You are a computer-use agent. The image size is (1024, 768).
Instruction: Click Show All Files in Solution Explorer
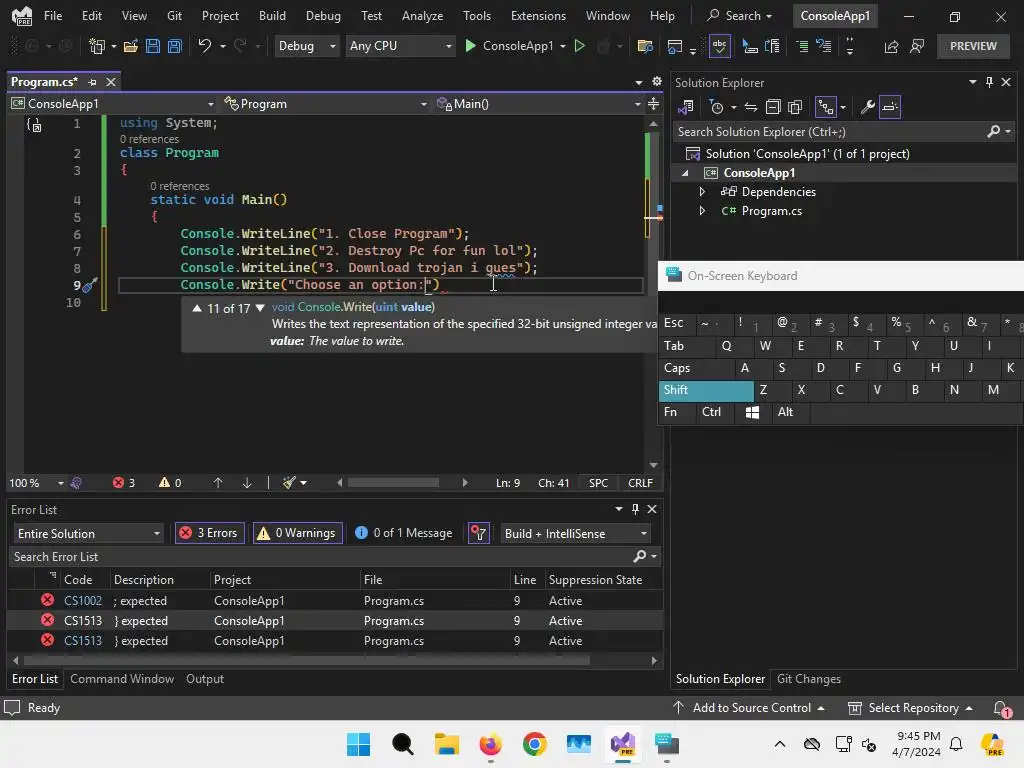(x=795, y=106)
